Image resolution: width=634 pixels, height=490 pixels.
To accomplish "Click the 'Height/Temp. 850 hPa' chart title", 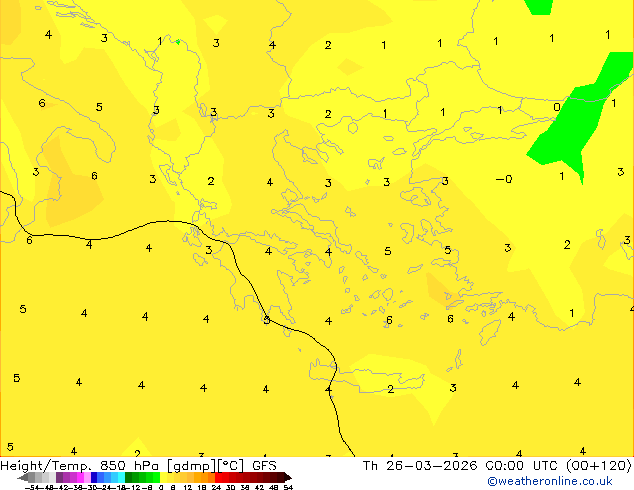I will 80,466.
